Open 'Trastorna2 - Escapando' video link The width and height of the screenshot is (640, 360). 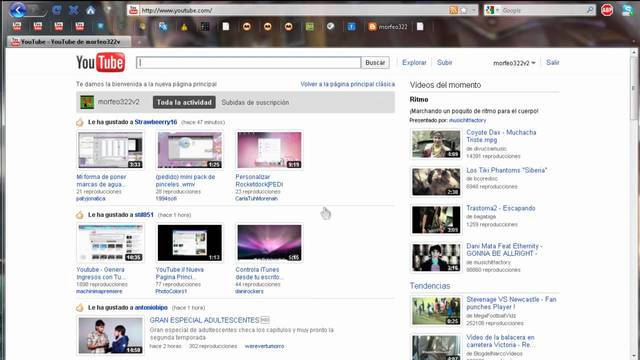[x=501, y=208]
